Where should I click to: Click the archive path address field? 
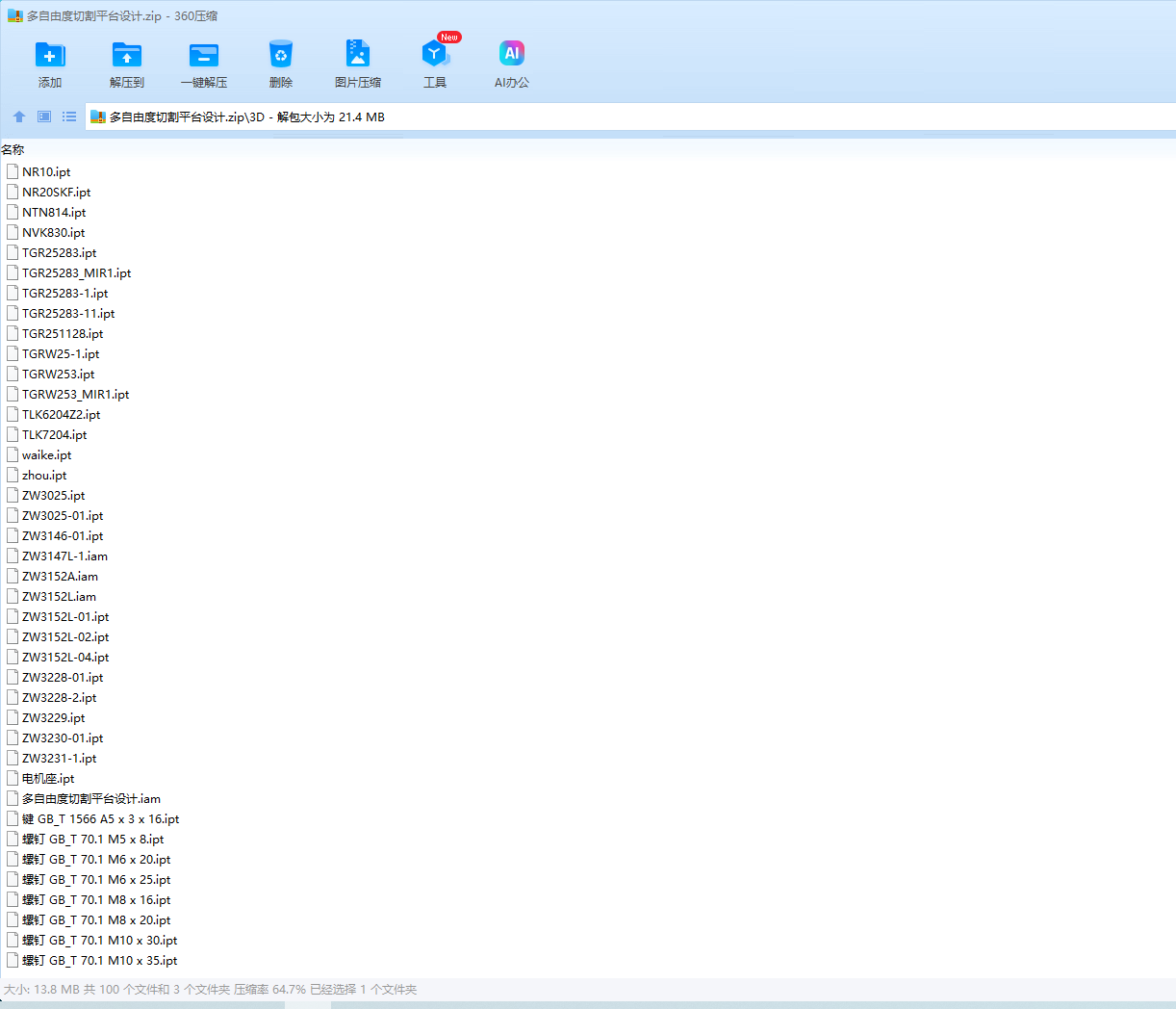pyautogui.click(x=630, y=116)
